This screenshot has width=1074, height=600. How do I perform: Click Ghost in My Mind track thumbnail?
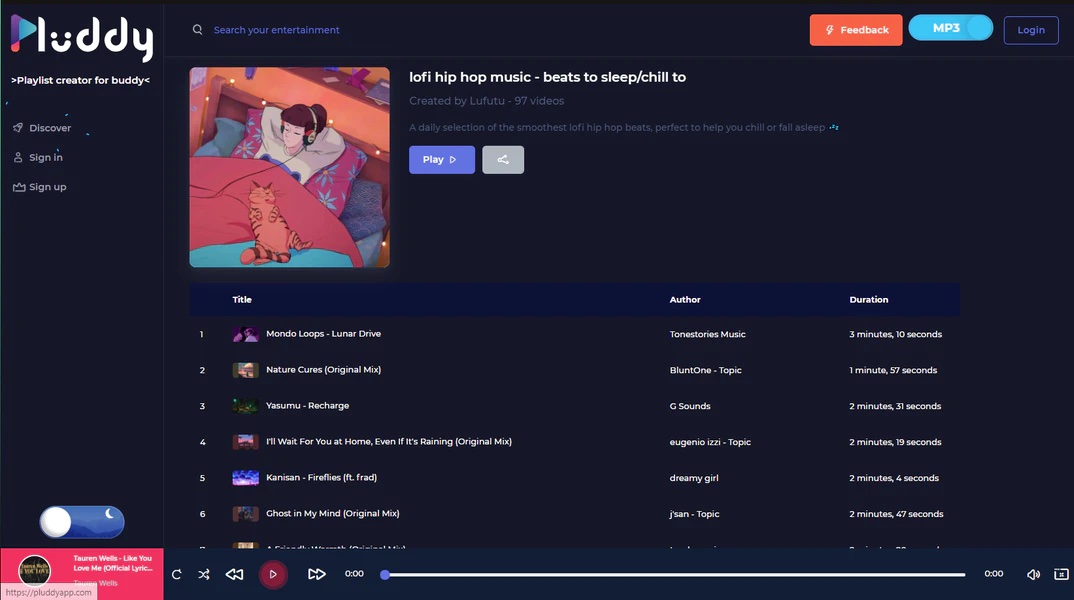pos(245,514)
